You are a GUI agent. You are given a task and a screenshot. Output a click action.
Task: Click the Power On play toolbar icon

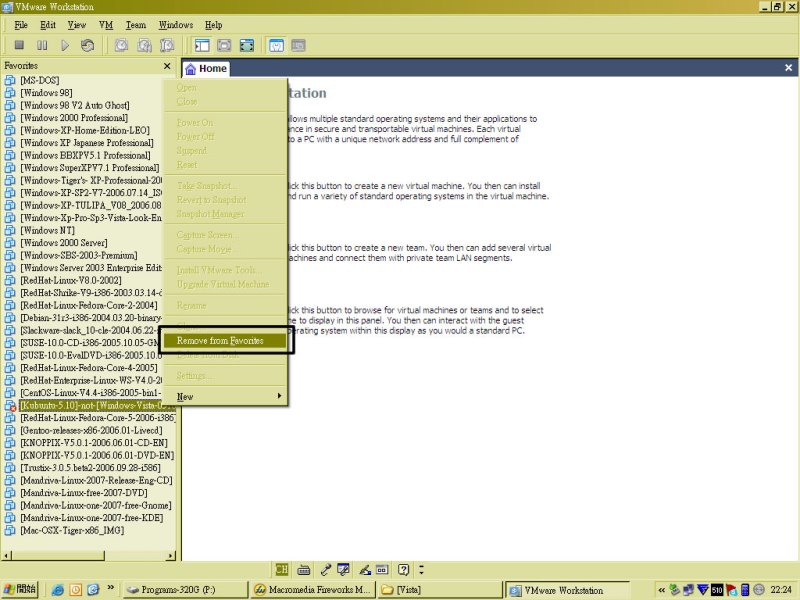(65, 45)
